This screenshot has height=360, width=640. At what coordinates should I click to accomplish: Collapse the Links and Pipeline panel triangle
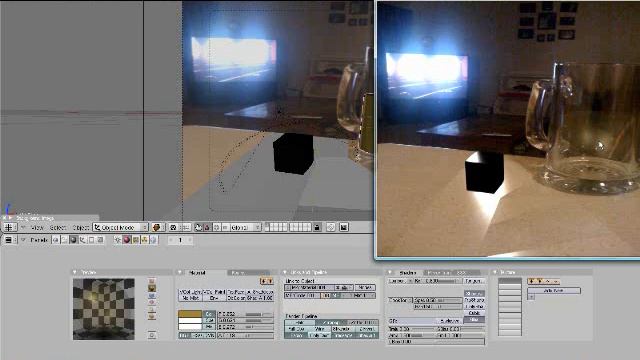(x=285, y=272)
